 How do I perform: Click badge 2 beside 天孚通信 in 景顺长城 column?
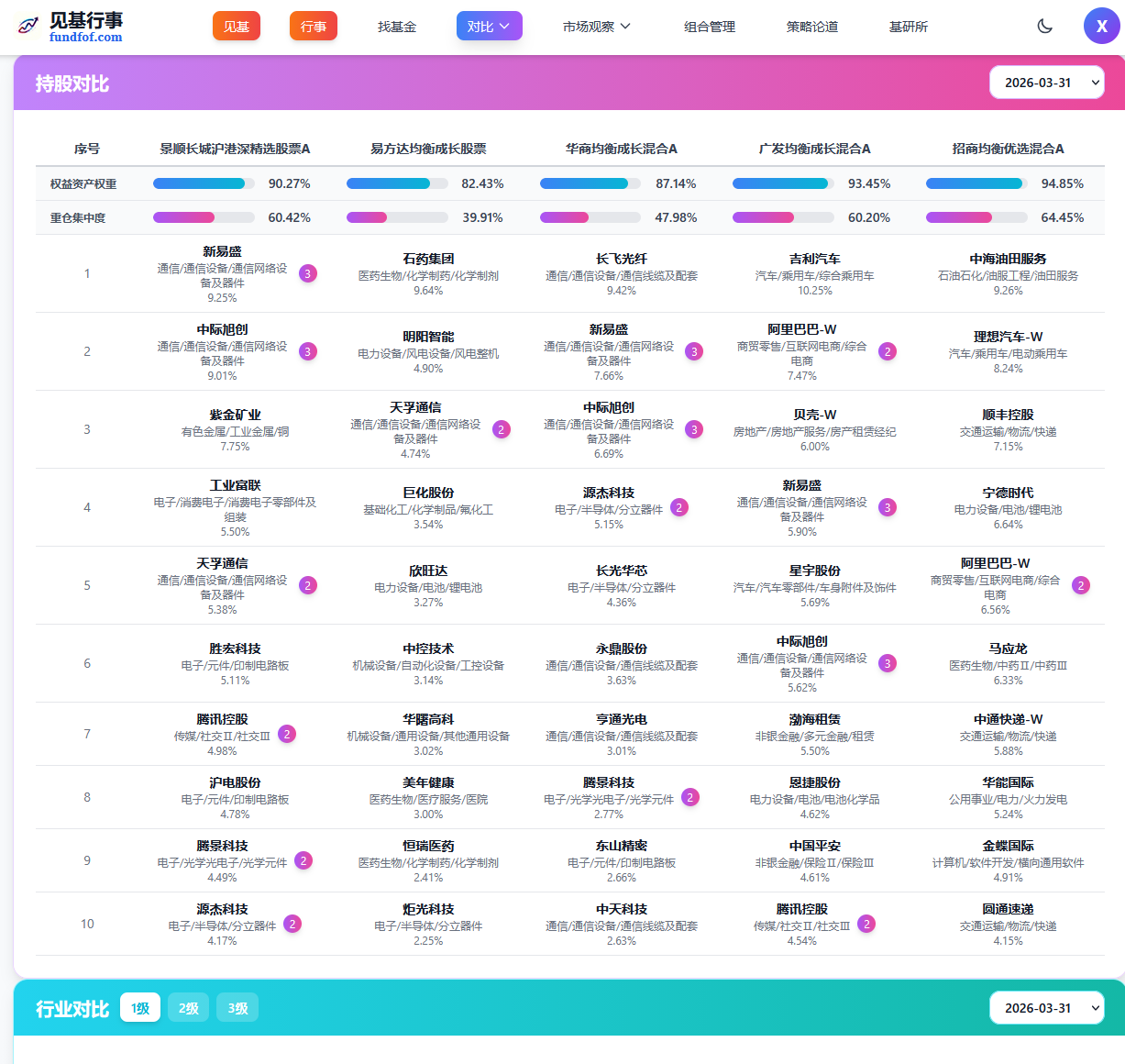(308, 585)
